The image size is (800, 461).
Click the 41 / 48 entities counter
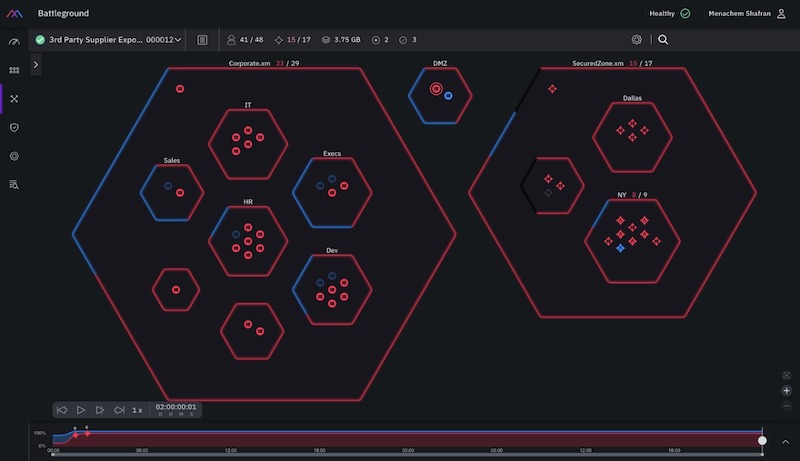pyautogui.click(x=245, y=39)
